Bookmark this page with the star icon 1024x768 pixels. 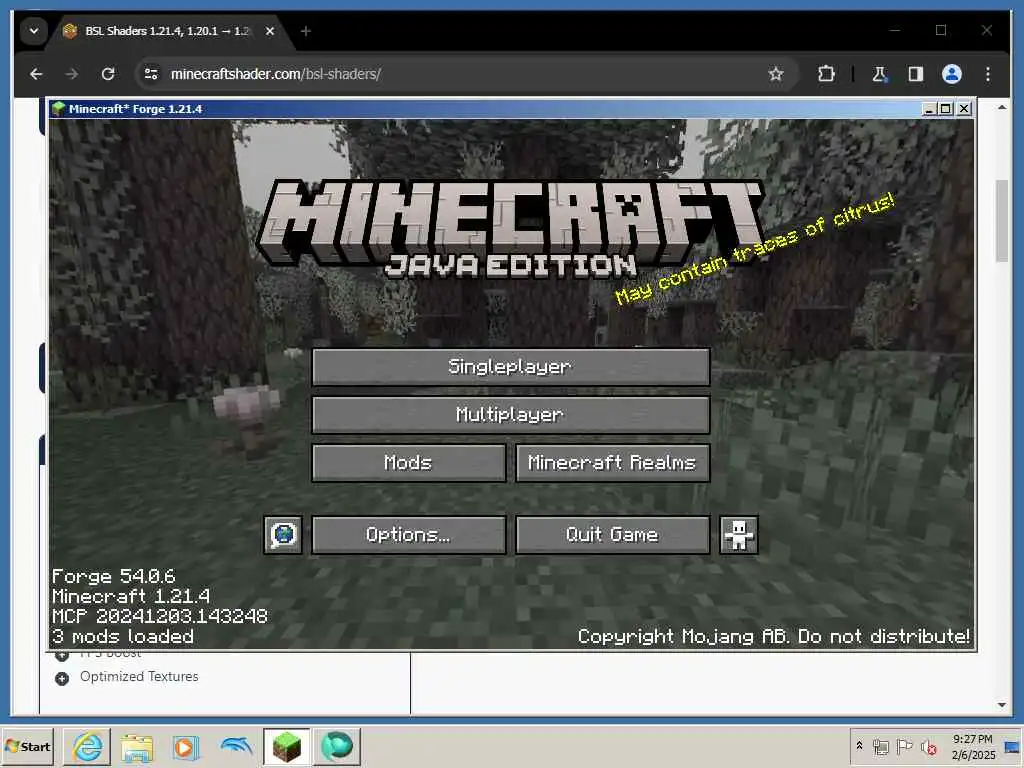pos(775,74)
